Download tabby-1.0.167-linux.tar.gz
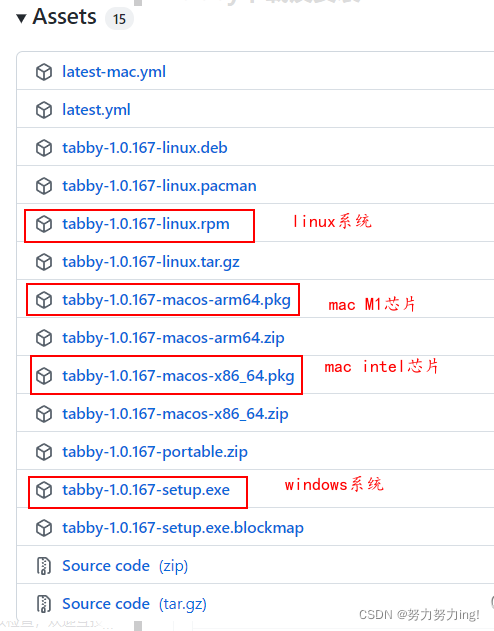 click(x=150, y=262)
